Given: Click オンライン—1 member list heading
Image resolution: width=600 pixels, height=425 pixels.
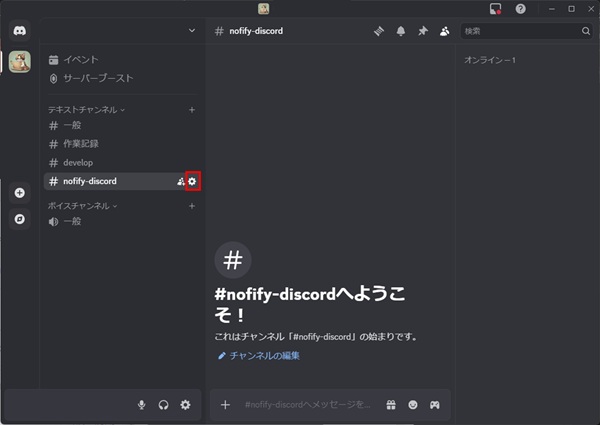Looking at the screenshot, I should click(x=489, y=60).
